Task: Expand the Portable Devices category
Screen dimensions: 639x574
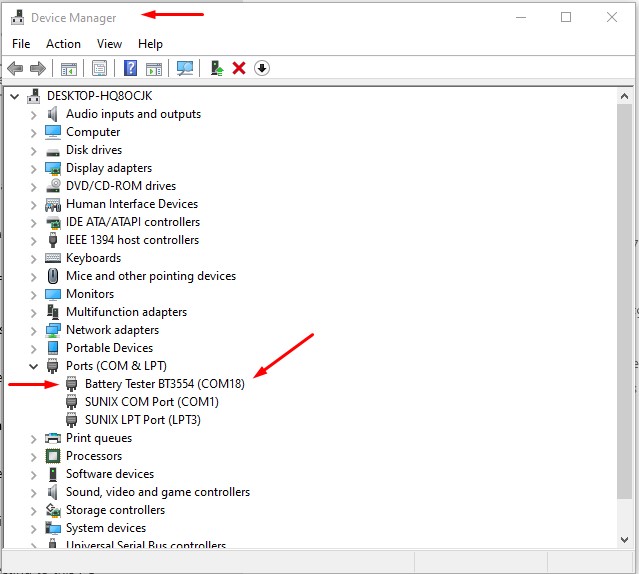Action: coord(34,349)
